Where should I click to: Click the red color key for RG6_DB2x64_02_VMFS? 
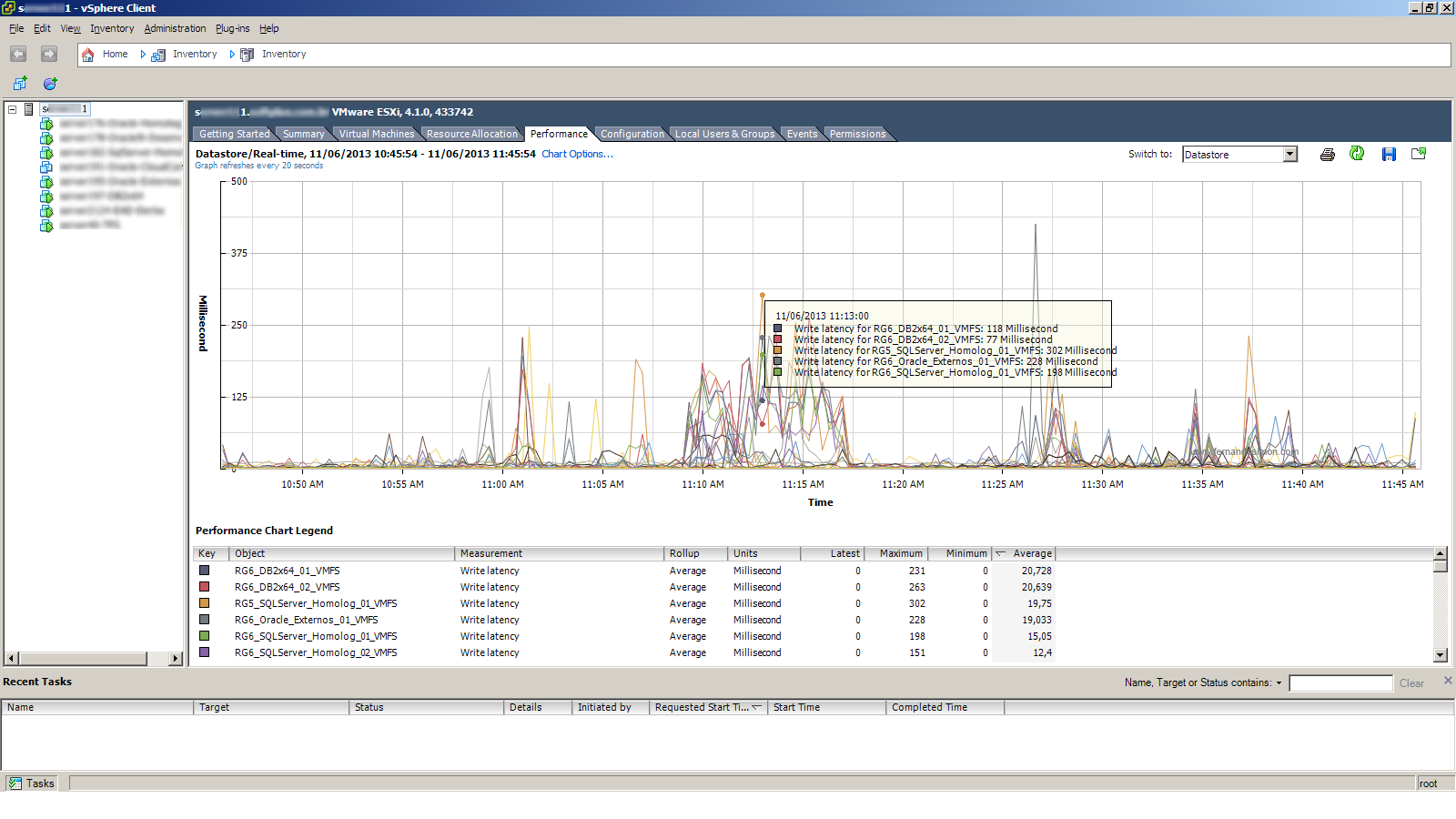[205, 587]
